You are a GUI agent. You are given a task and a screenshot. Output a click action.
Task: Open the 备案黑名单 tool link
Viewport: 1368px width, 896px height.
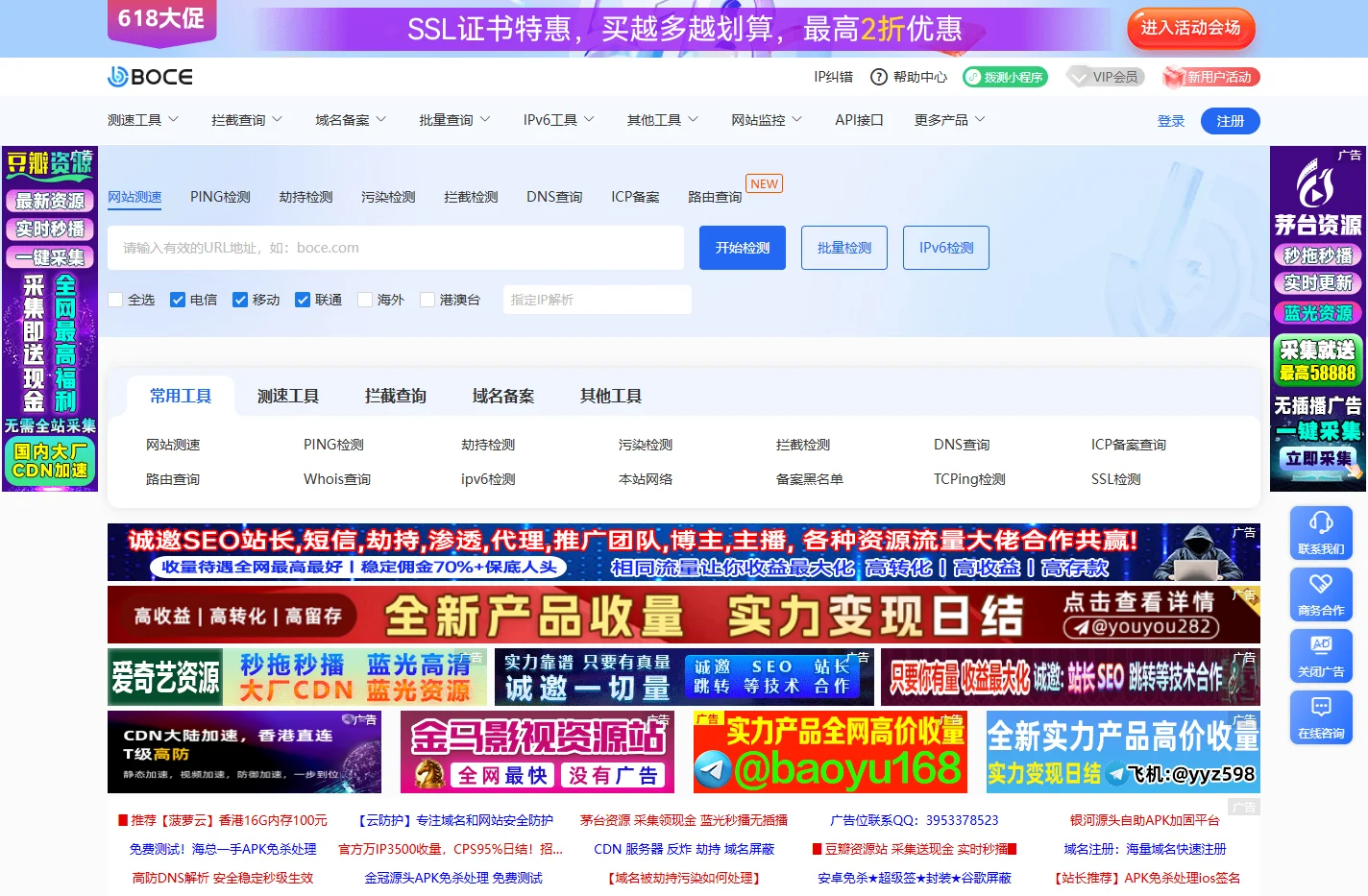(810, 479)
